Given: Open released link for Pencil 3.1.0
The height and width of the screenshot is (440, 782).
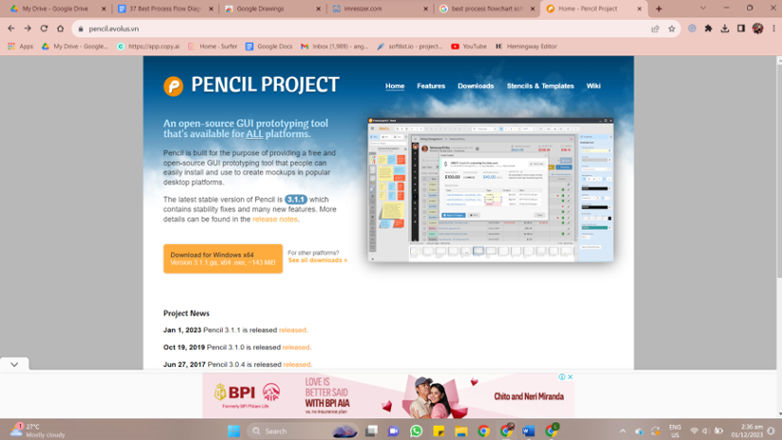Looking at the screenshot, I should [296, 347].
